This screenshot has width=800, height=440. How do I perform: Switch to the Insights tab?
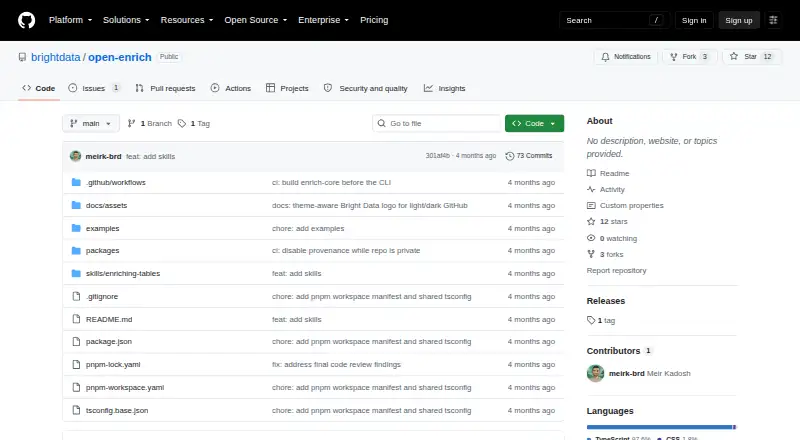coord(444,88)
